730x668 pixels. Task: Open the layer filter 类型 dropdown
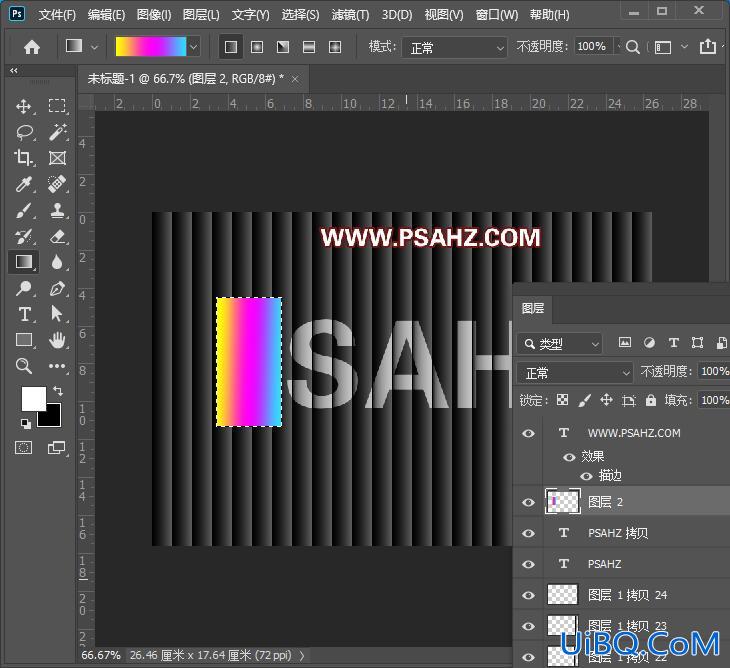[560, 344]
